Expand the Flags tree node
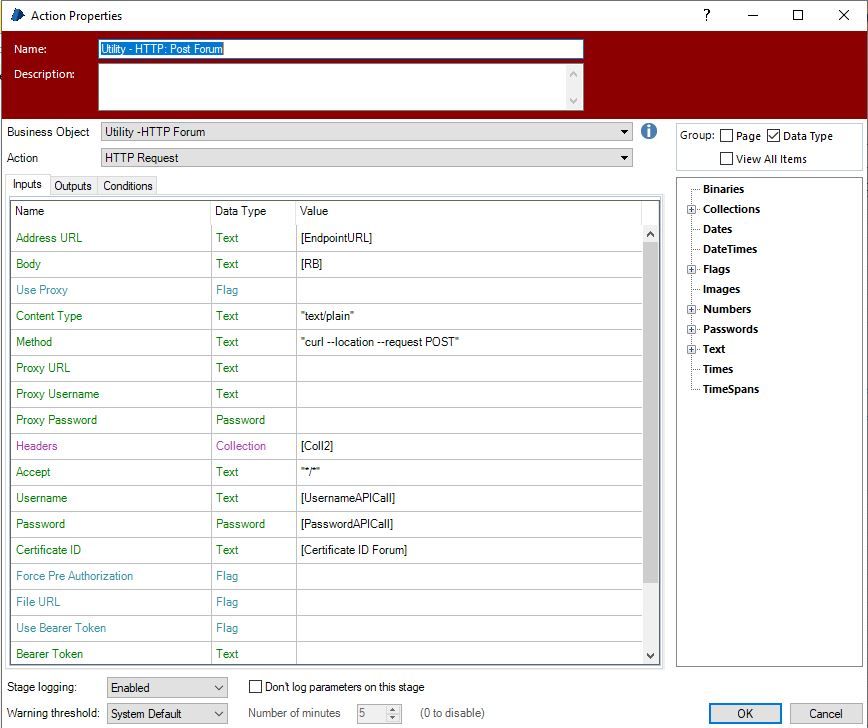Viewport: 868px width, 728px height. 691,269
